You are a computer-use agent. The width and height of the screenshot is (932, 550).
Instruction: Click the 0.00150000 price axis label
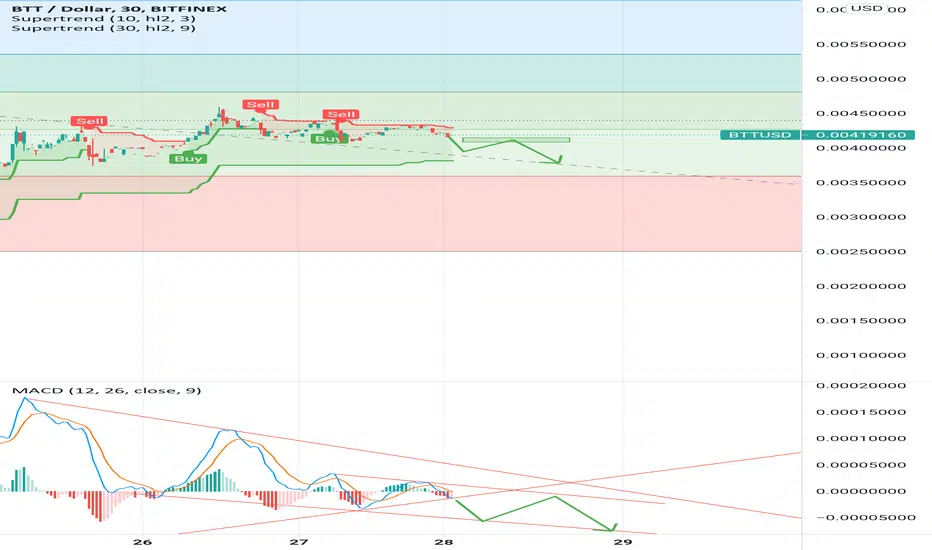pos(861,320)
